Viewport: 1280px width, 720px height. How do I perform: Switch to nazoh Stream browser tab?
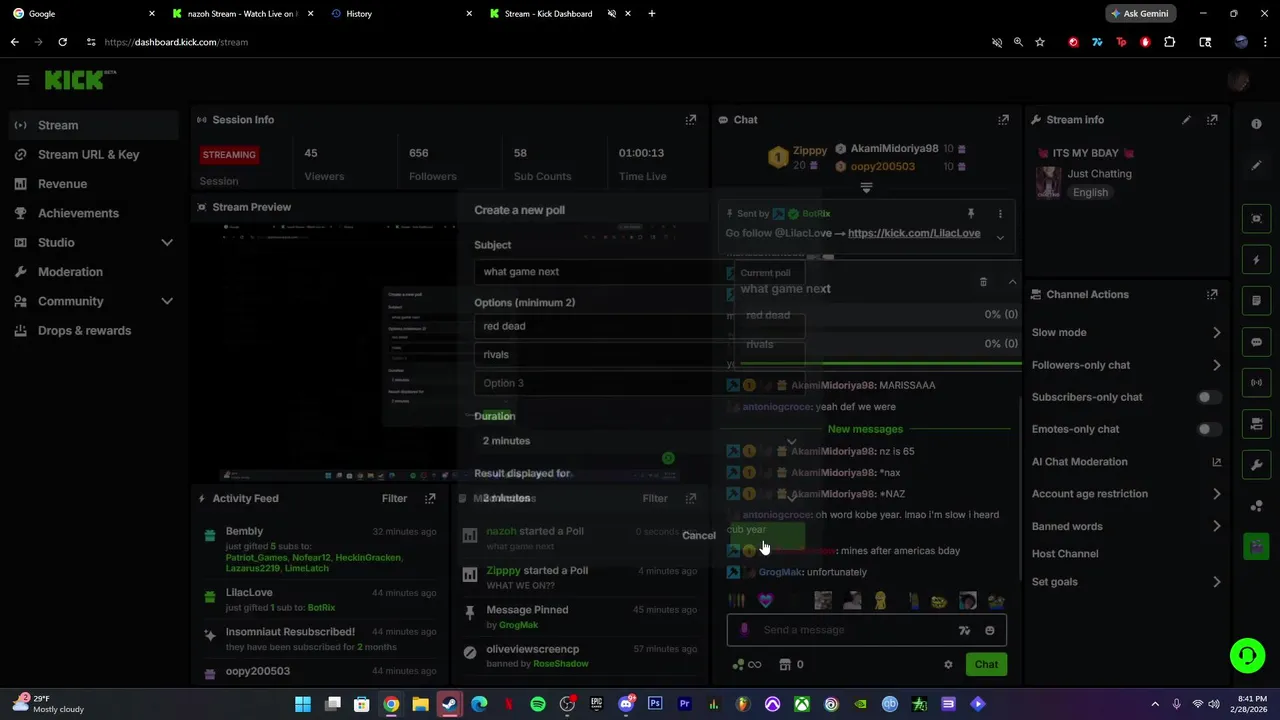(x=240, y=14)
